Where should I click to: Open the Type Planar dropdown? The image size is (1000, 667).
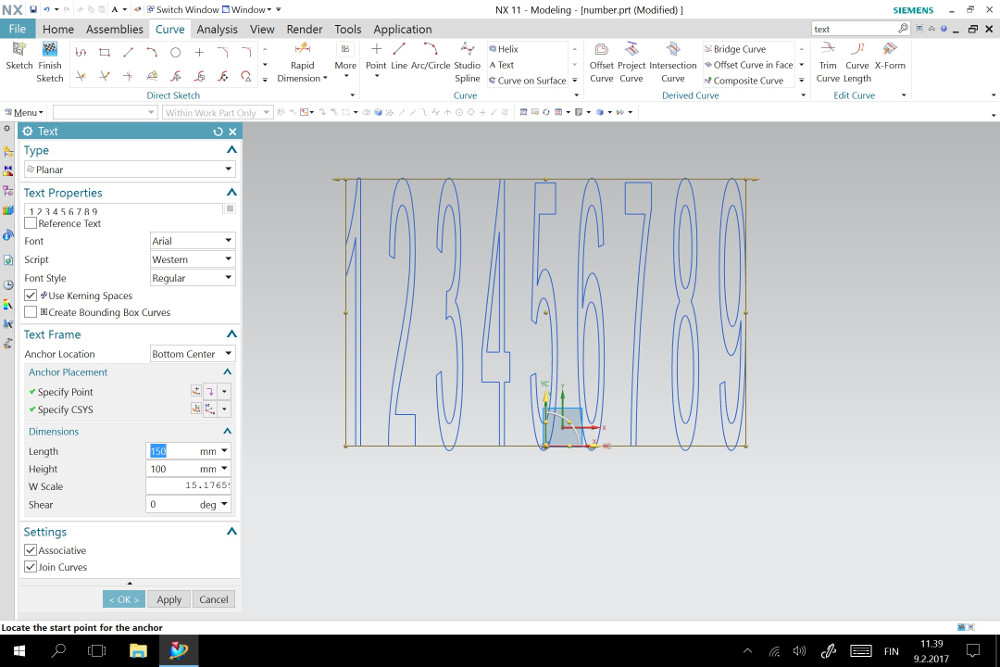pos(129,170)
